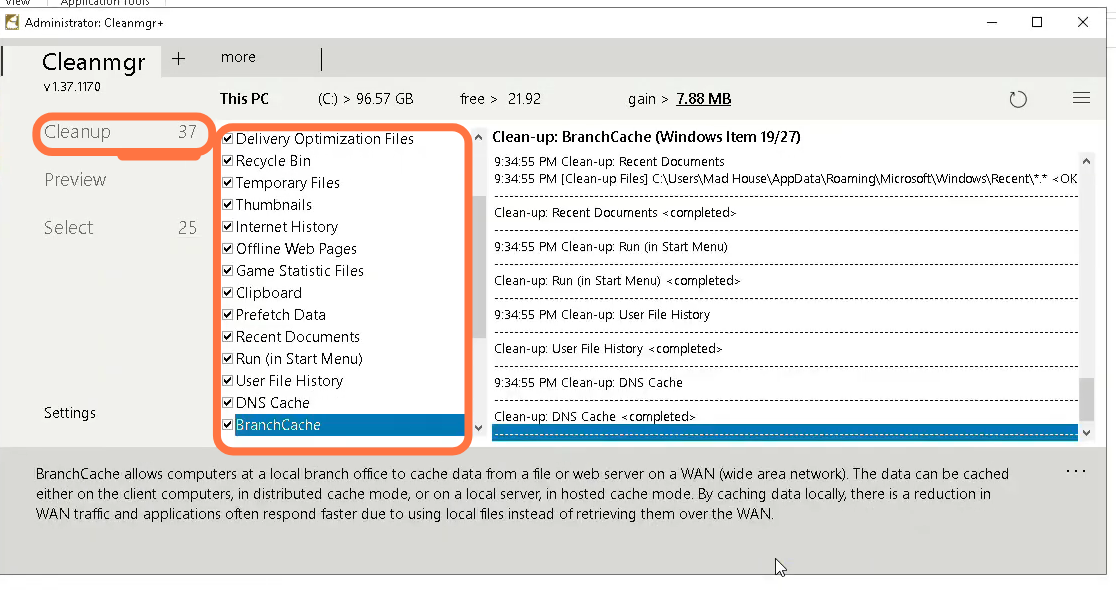Toggle the Recycle Bin checkbox

click(x=228, y=161)
